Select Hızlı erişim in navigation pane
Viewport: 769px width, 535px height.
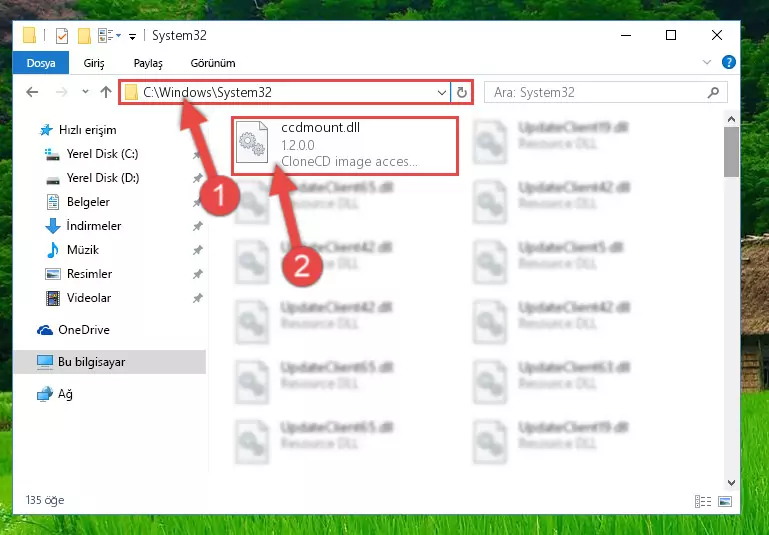[x=78, y=130]
